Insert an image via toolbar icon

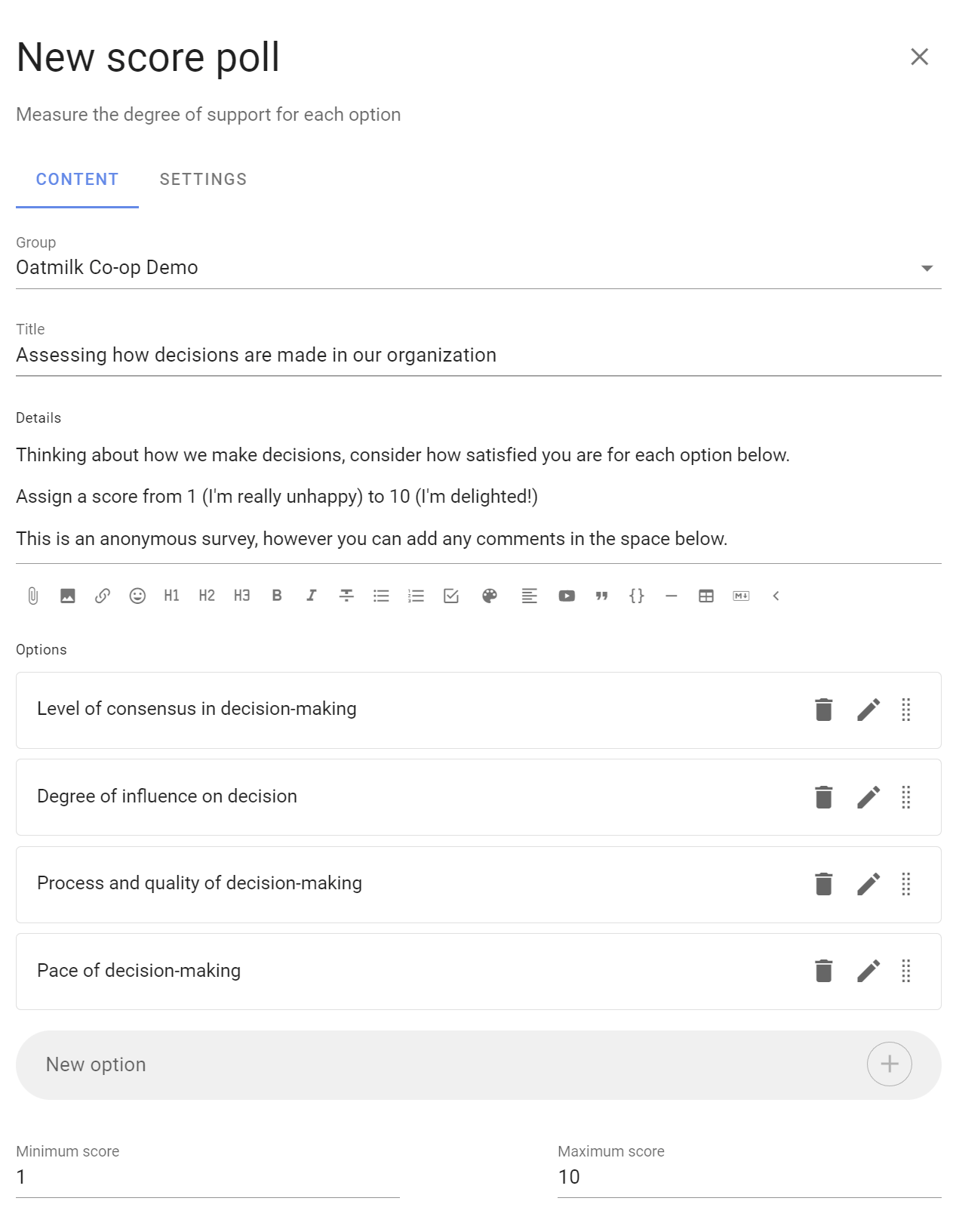coord(68,596)
